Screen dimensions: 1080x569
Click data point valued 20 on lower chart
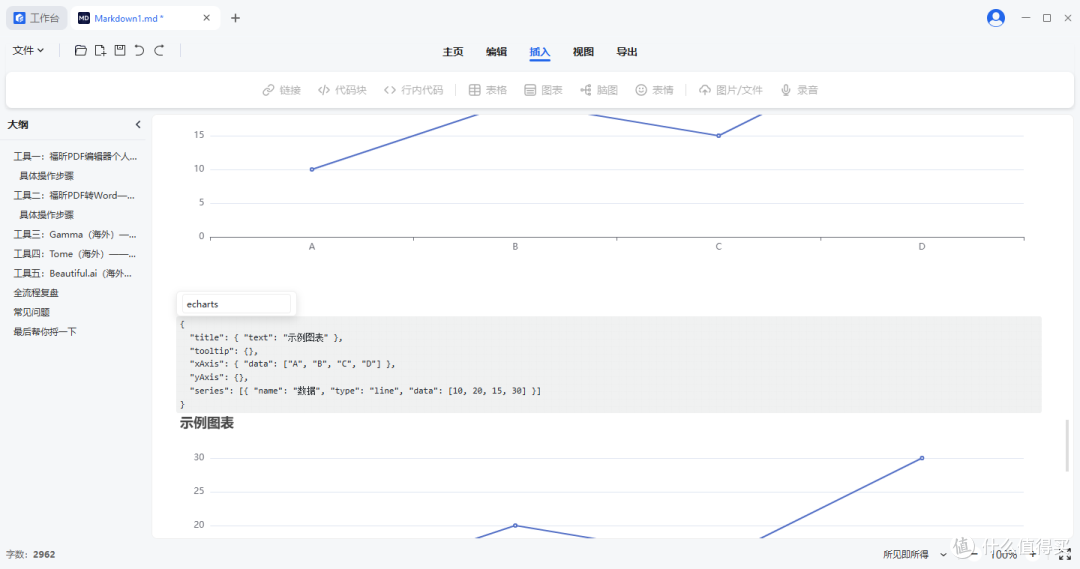click(515, 526)
